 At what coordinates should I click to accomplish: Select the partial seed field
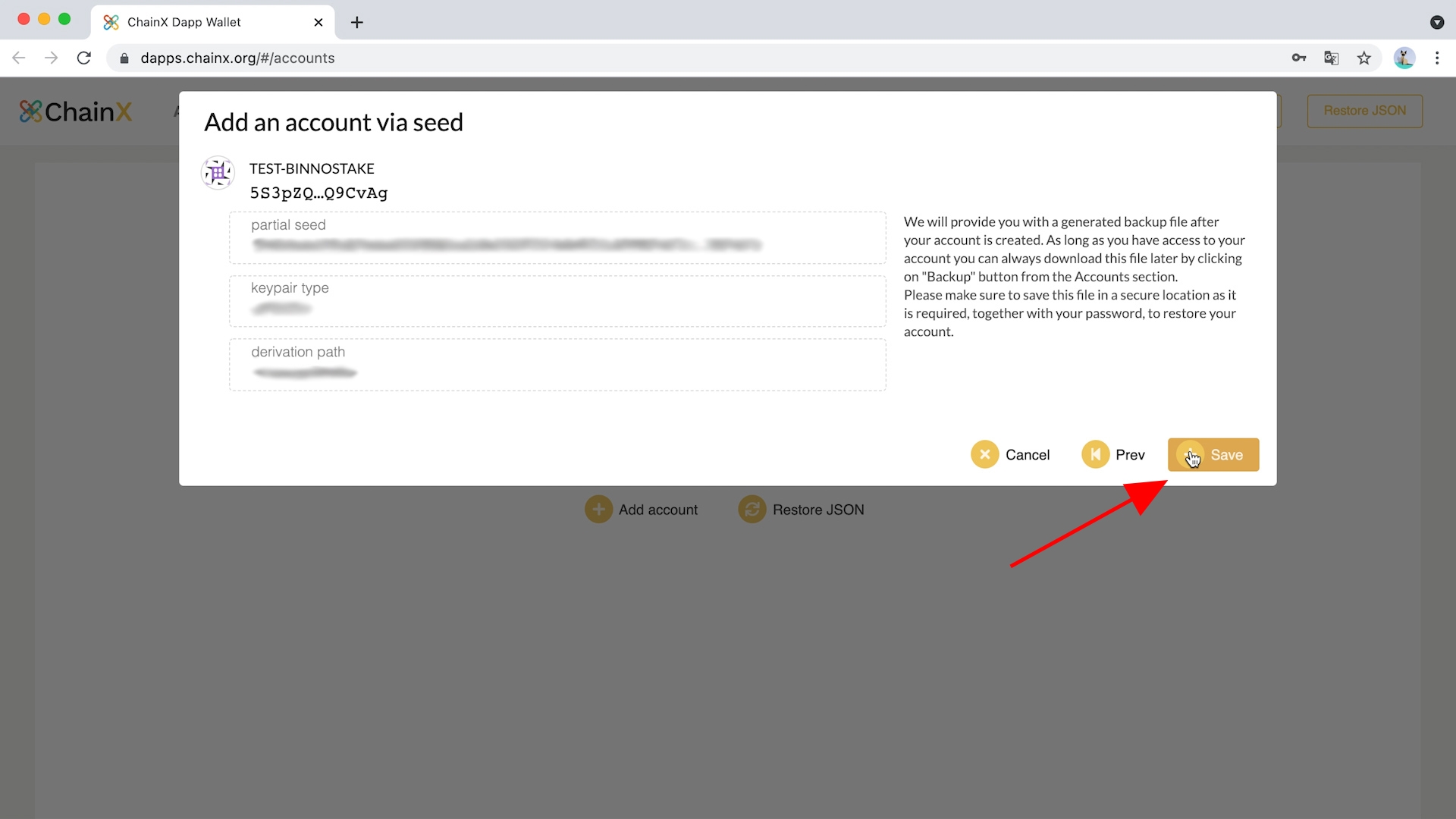point(557,237)
